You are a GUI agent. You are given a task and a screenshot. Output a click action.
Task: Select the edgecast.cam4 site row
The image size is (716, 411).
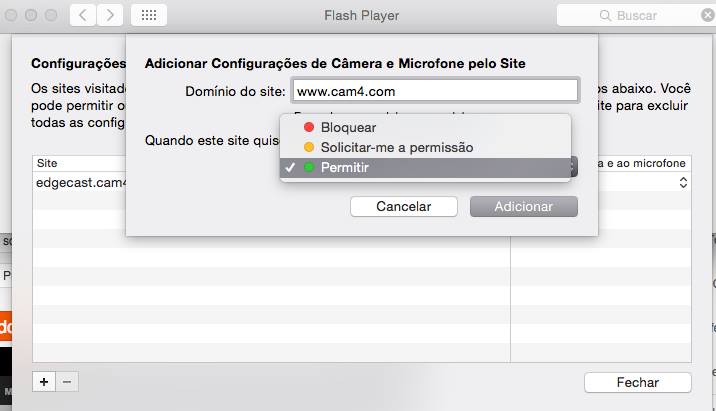point(80,184)
